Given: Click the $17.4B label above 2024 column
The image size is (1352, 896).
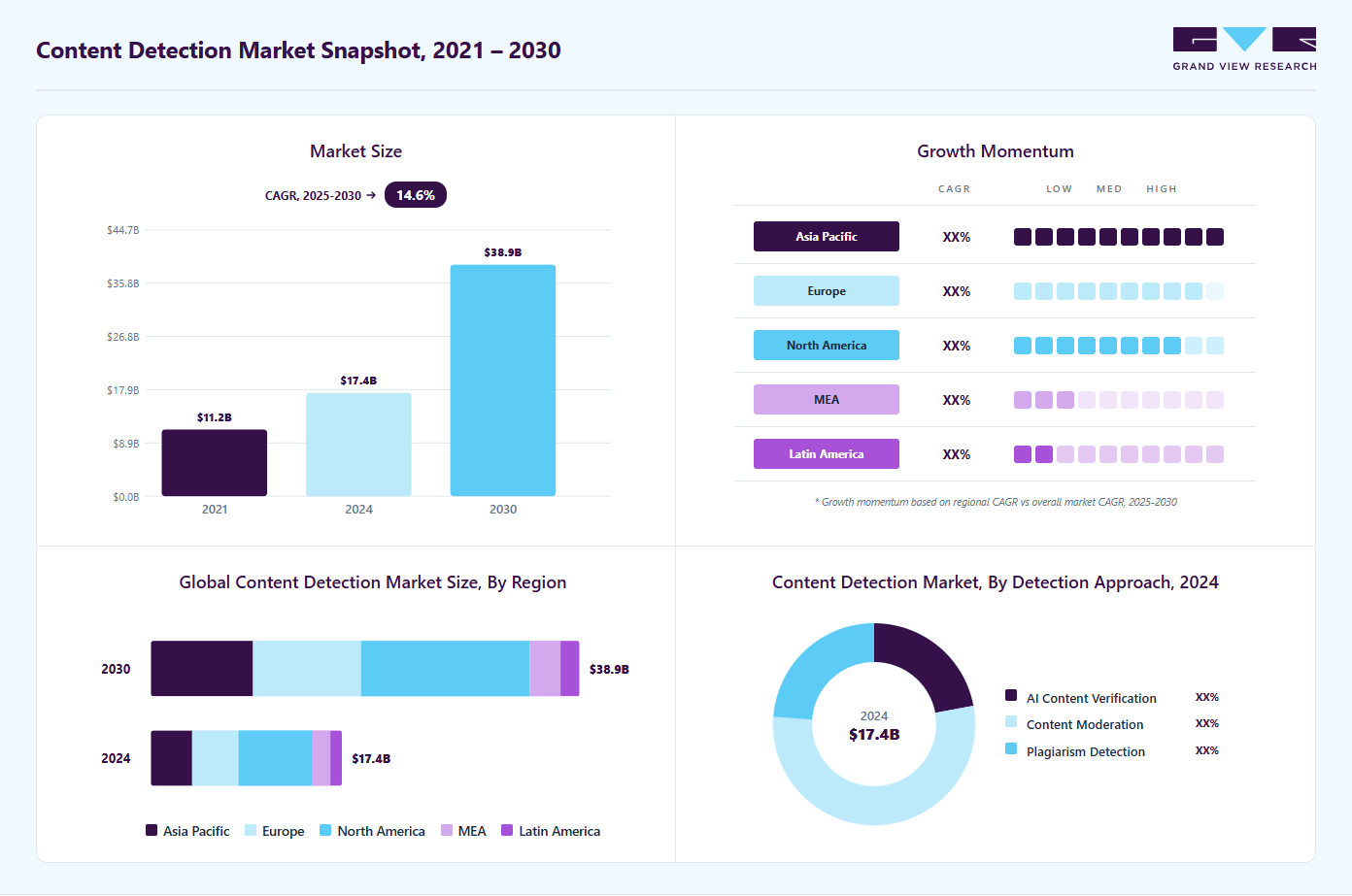Looking at the screenshot, I should tap(358, 381).
